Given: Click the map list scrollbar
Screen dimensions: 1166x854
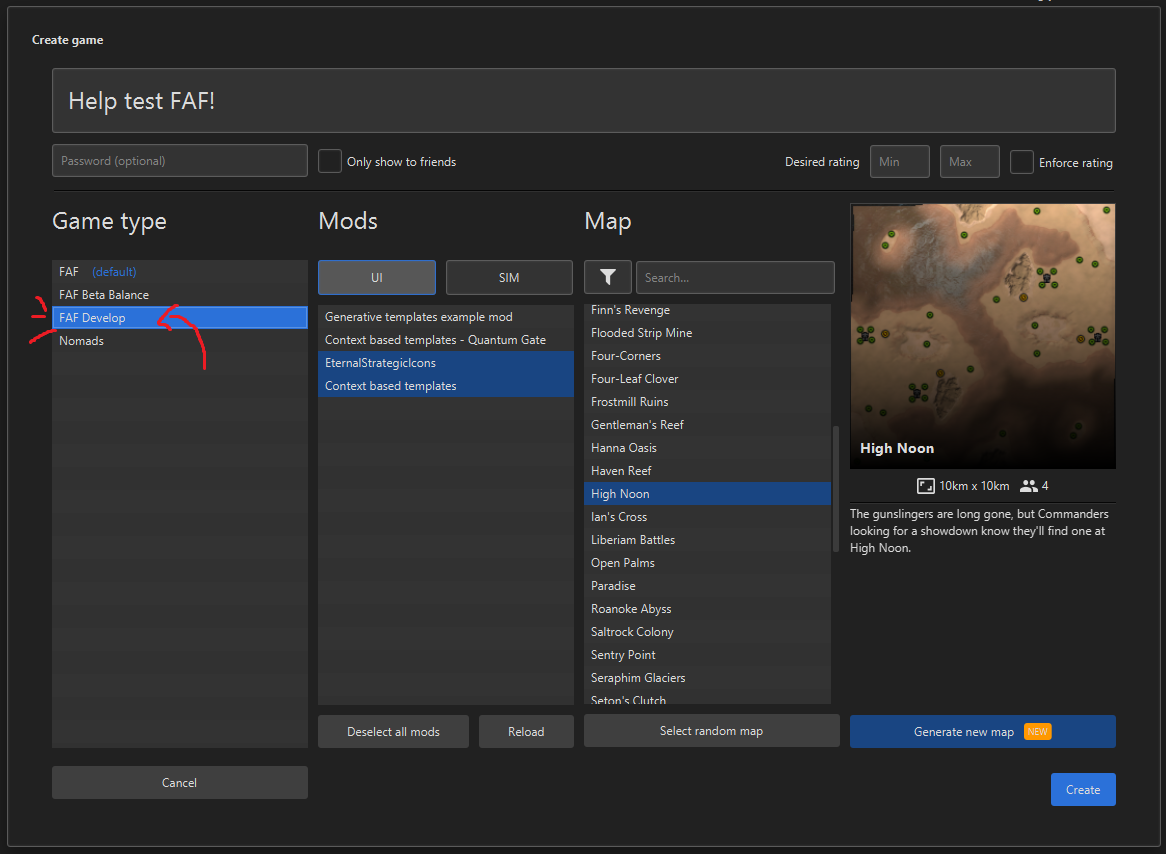Looking at the screenshot, I should 836,489.
